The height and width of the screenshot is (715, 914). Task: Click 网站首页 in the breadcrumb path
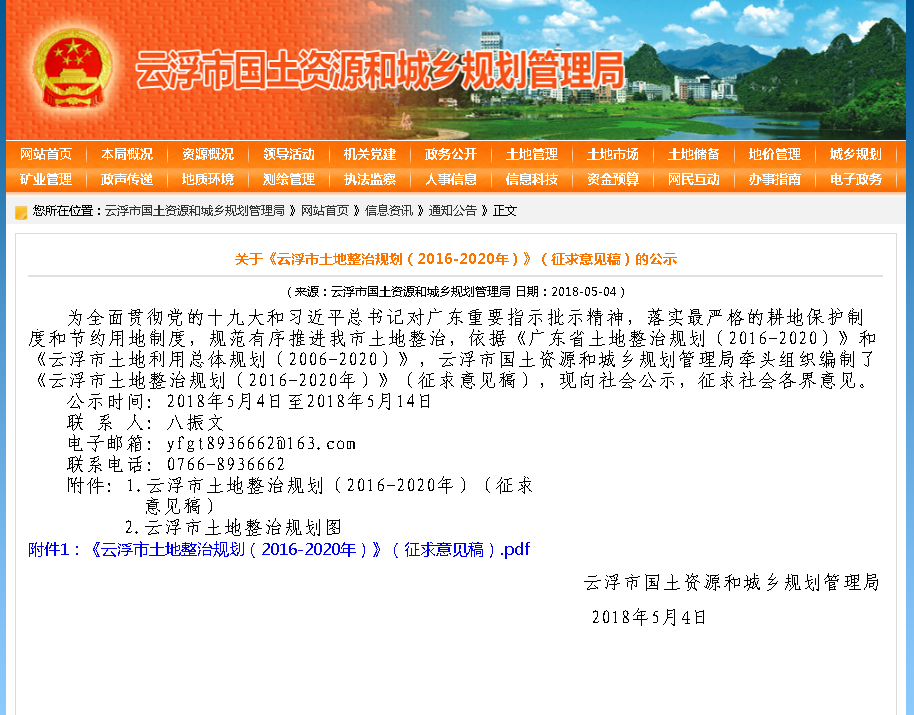click(x=325, y=211)
